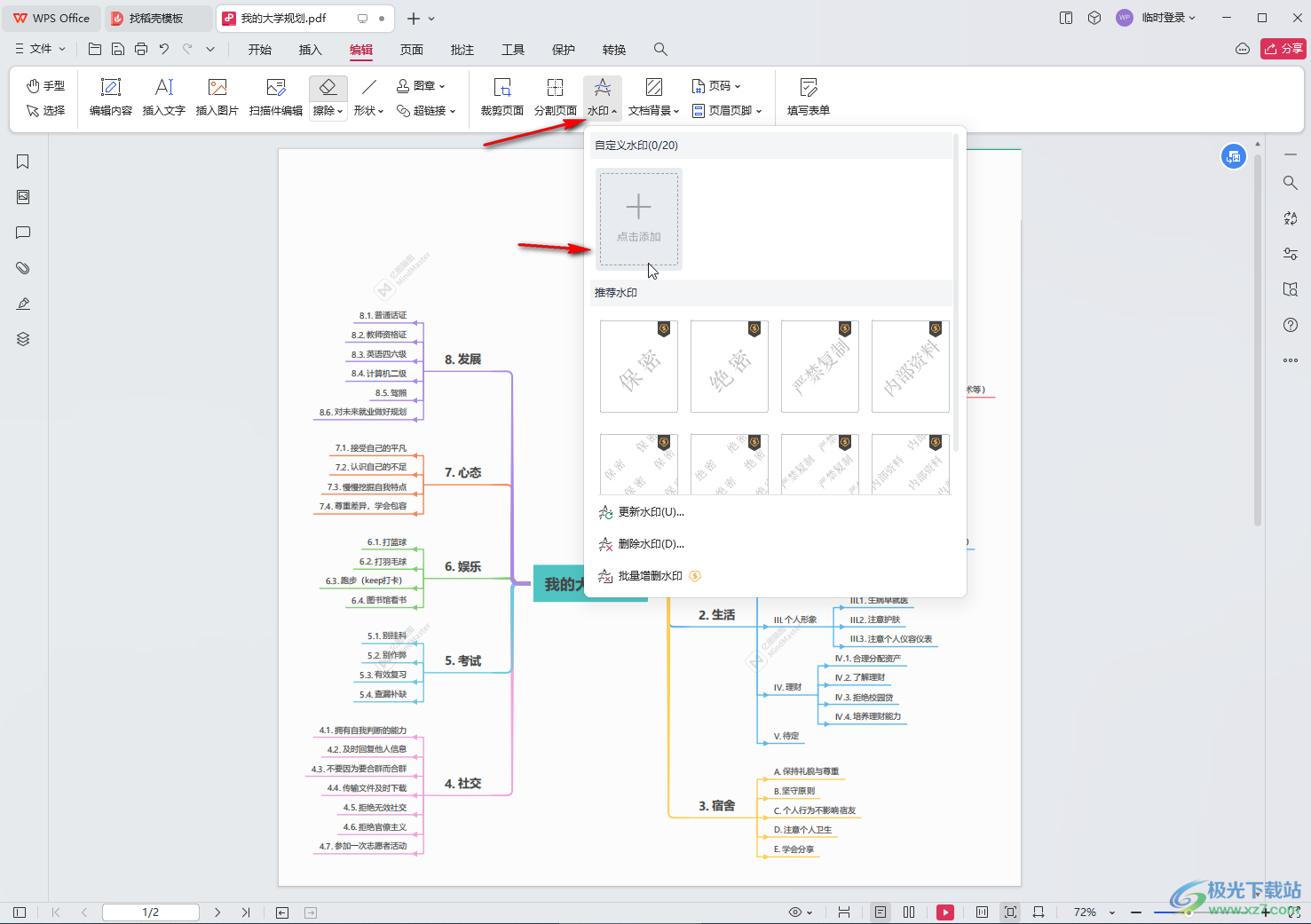Switch to two-page view mode
This screenshot has height=924, width=1311.
[909, 912]
